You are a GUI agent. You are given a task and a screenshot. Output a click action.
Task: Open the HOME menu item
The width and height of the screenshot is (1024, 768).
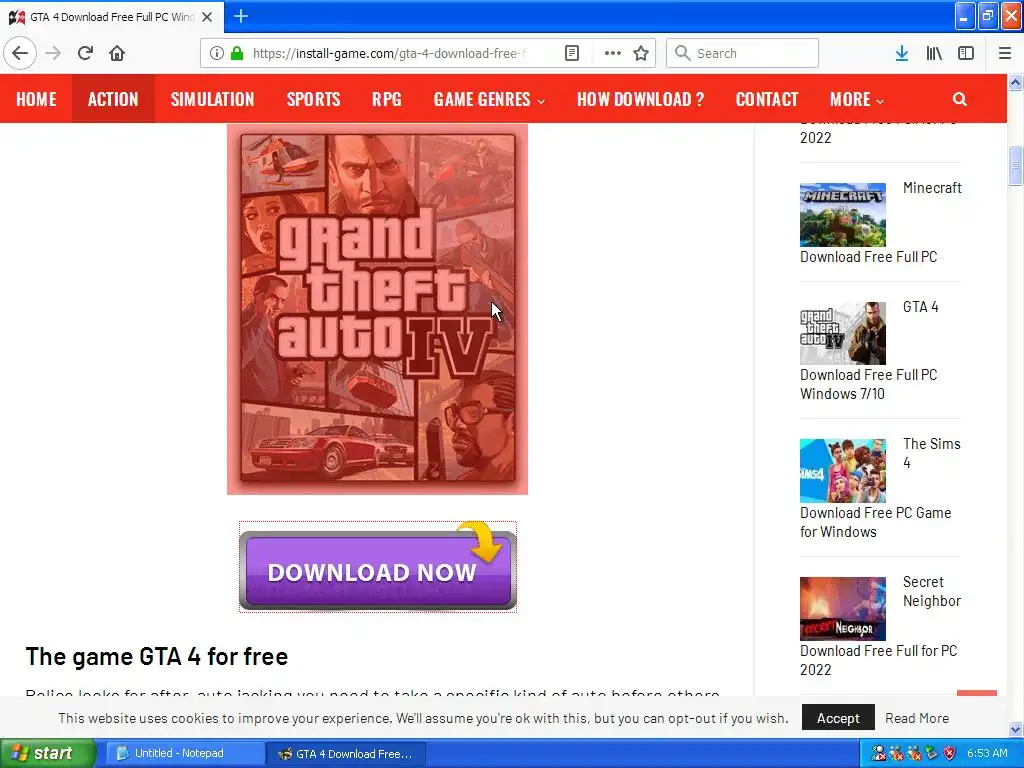(36, 99)
